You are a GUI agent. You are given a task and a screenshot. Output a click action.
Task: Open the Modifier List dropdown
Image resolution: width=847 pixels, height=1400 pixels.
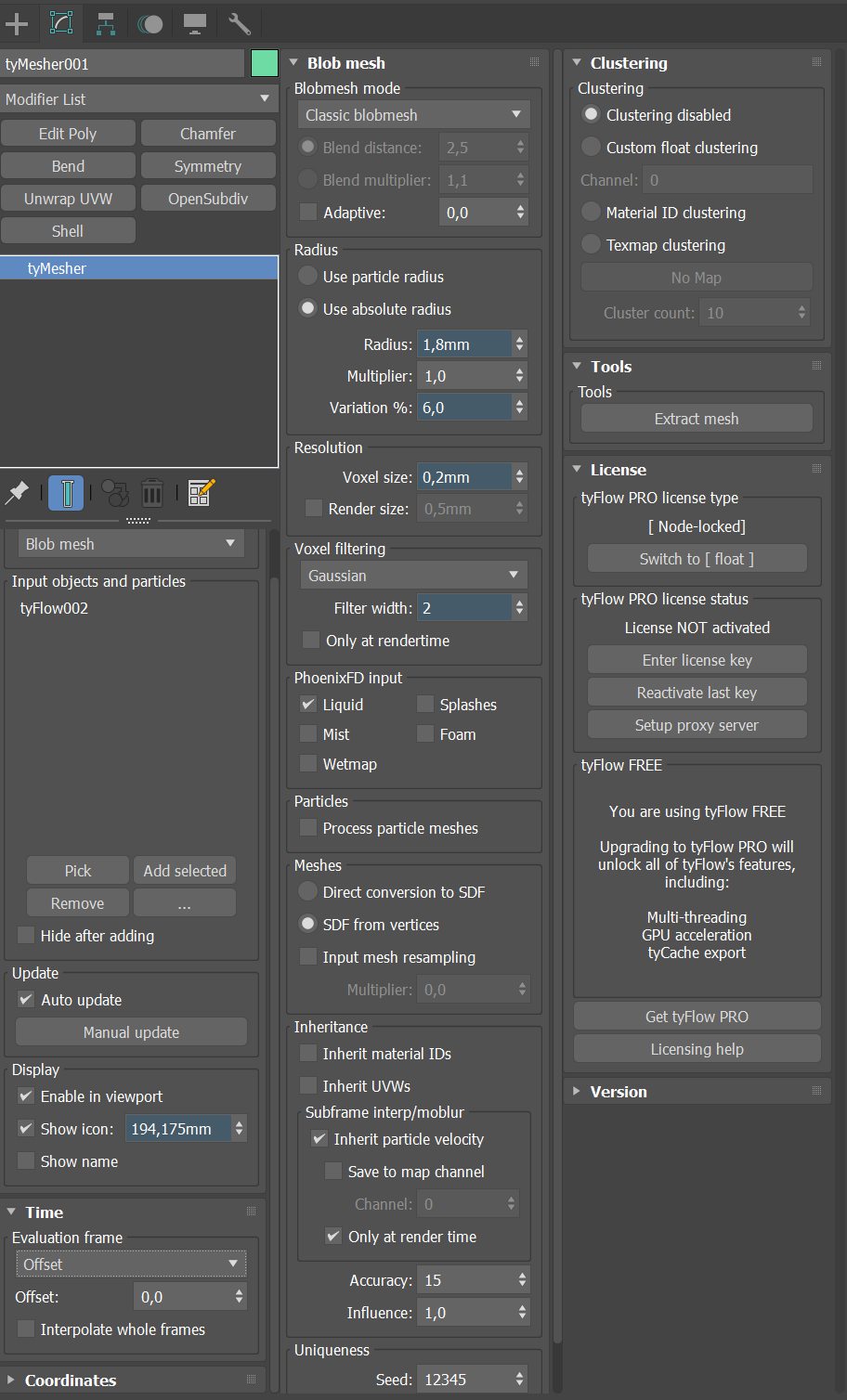click(x=138, y=99)
